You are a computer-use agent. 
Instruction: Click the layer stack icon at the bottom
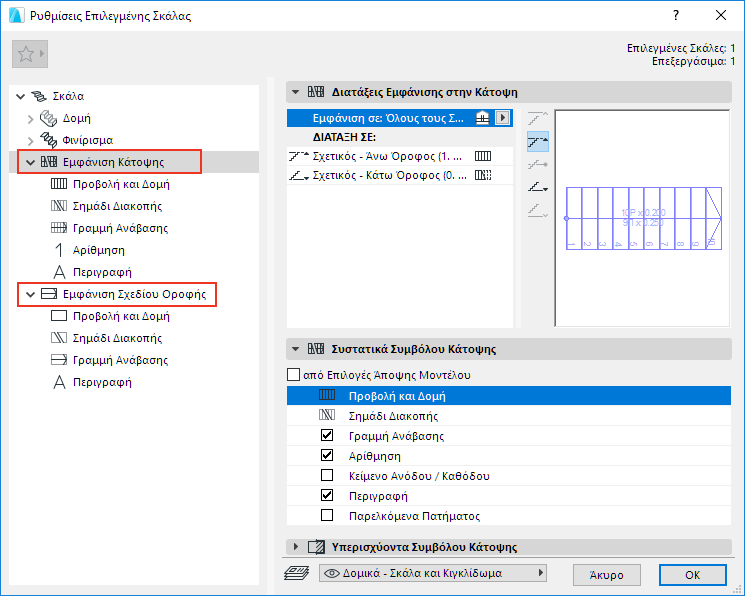click(296, 573)
